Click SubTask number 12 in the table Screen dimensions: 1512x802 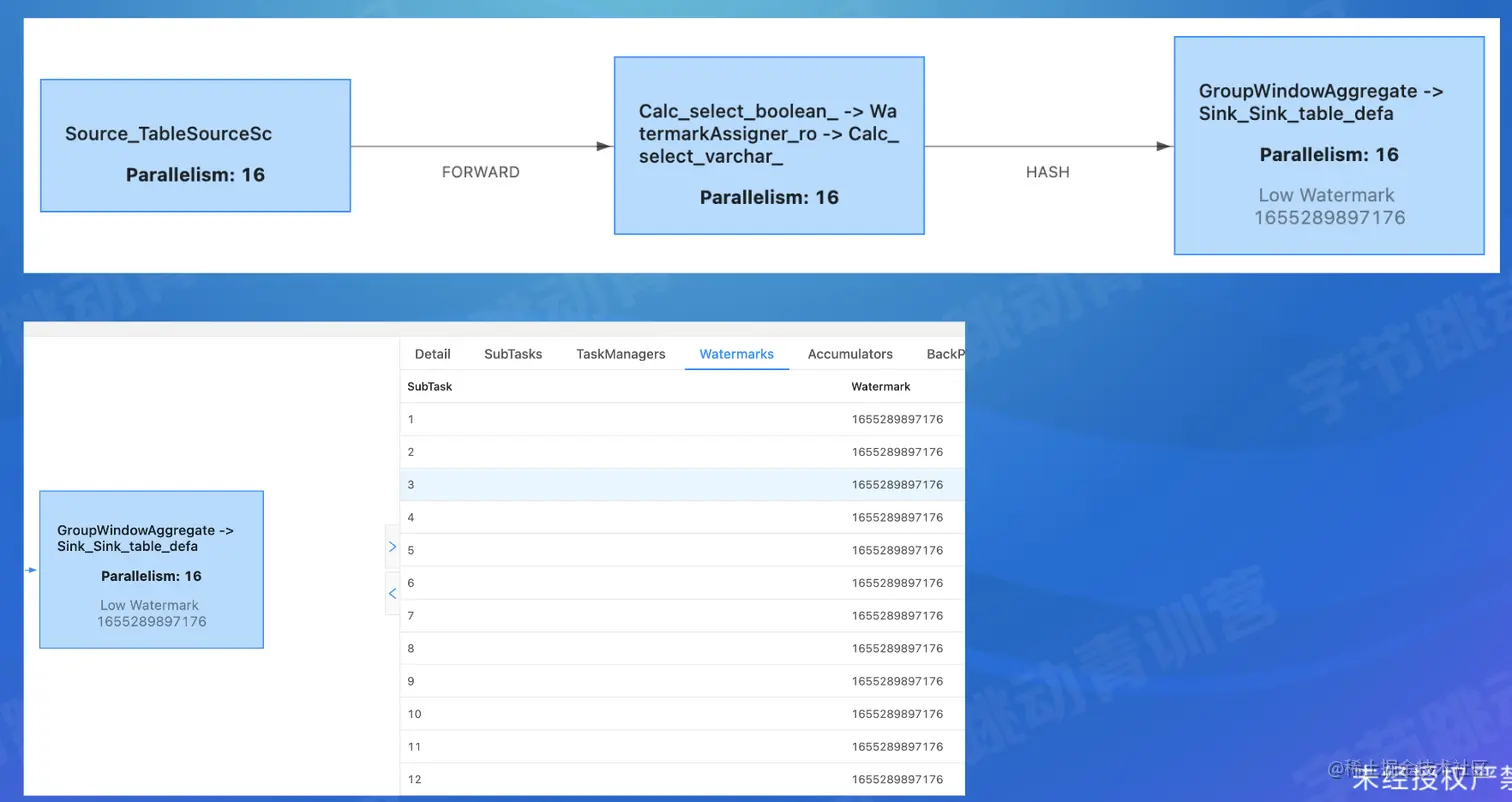(414, 779)
